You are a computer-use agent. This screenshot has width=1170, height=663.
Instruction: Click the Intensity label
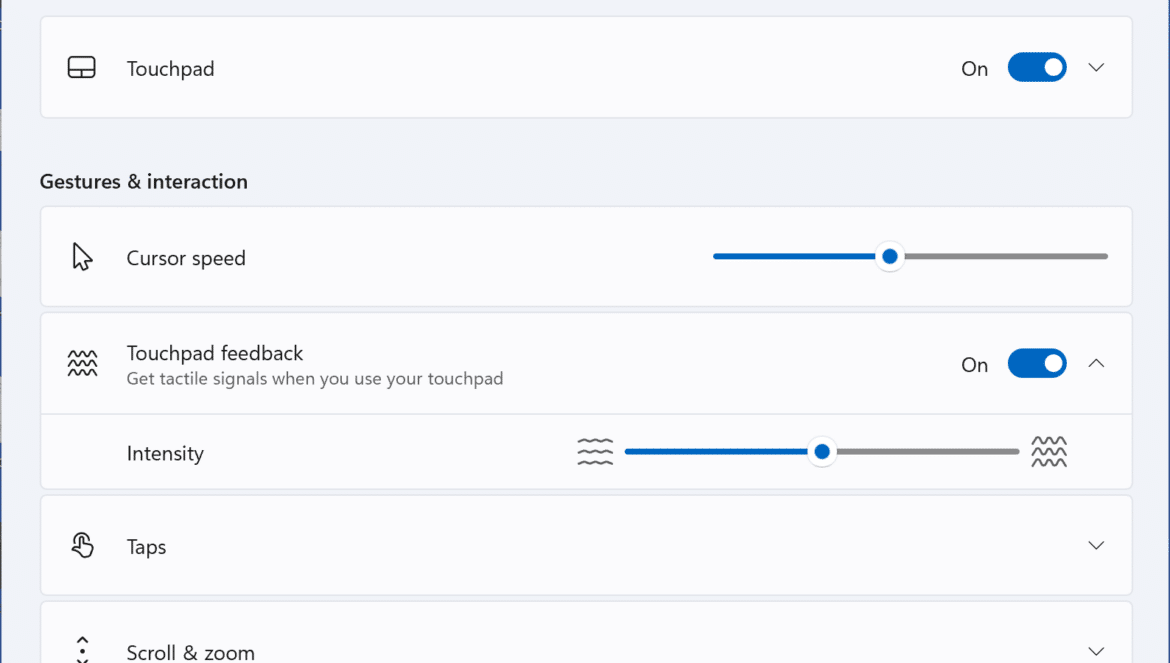coord(165,453)
